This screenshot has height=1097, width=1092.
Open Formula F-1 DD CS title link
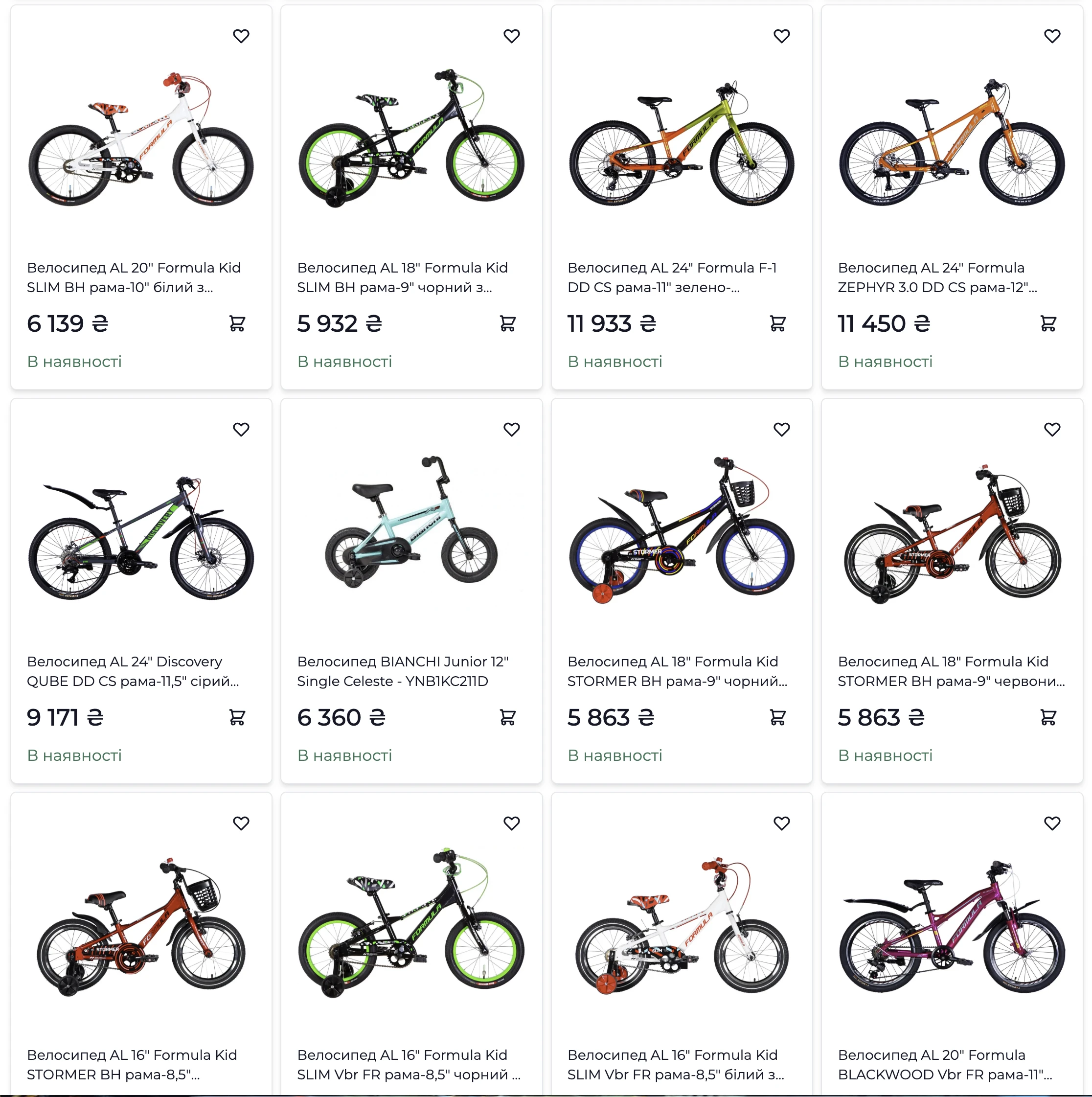(672, 277)
